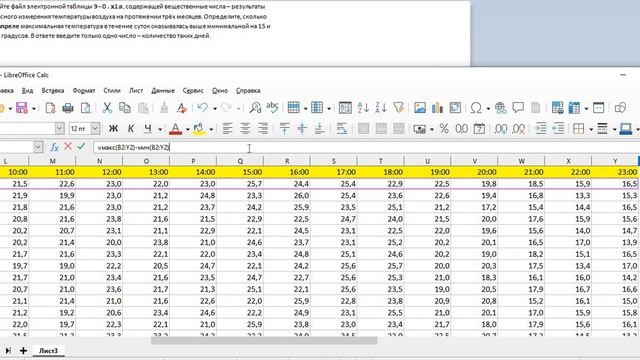Open the borders dropdown arrow
This screenshot has height=360, width=640.
pyautogui.click(x=591, y=129)
